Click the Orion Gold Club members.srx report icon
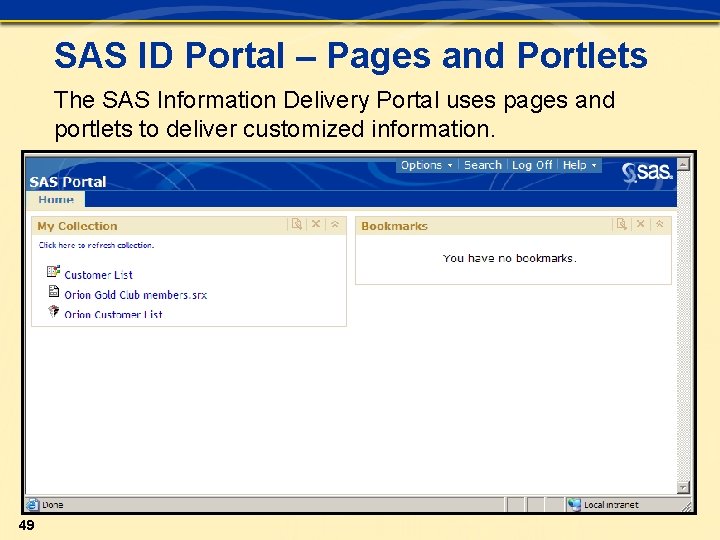This screenshot has height=540, width=720. (54, 291)
